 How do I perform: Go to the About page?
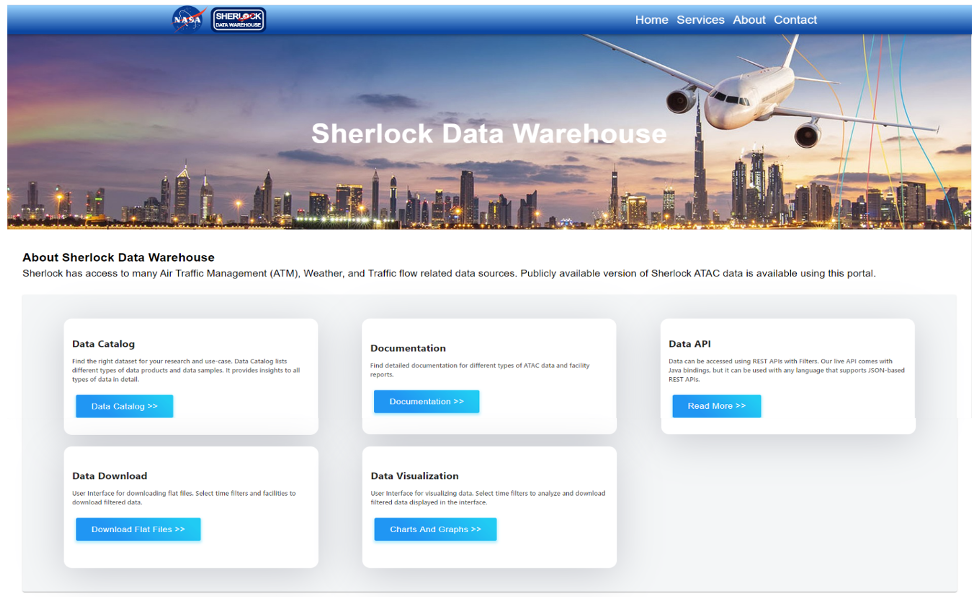(749, 20)
